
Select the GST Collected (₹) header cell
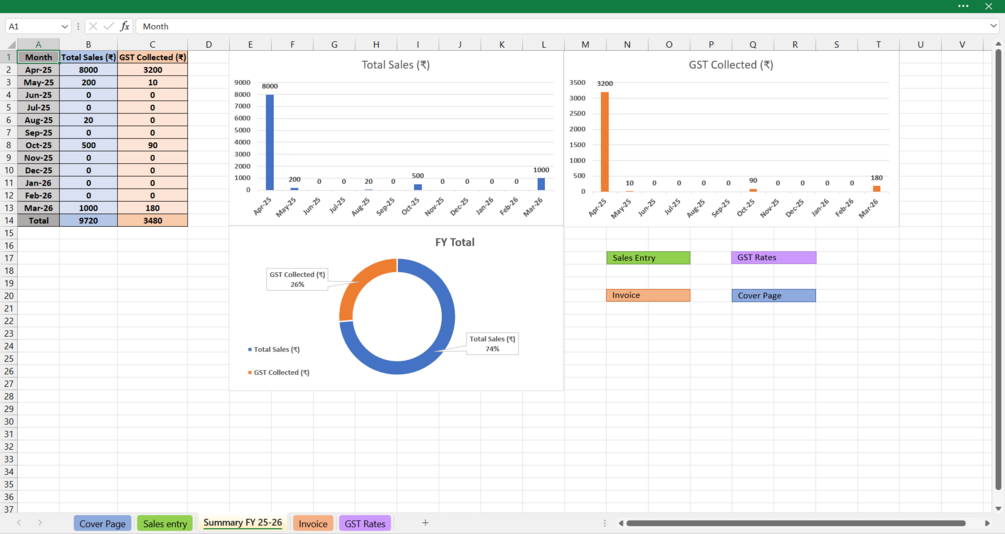[153, 57]
